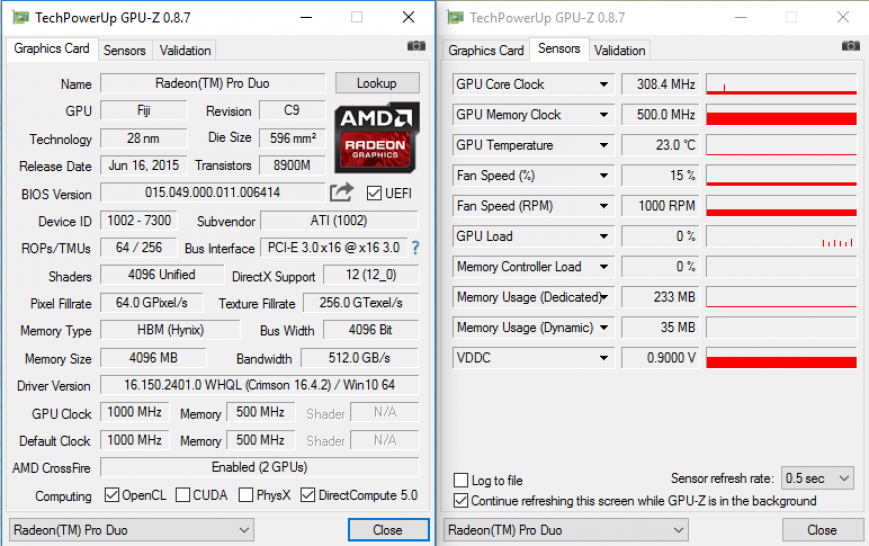
Task: Select Graphics Card tab in left window
Action: point(52,49)
